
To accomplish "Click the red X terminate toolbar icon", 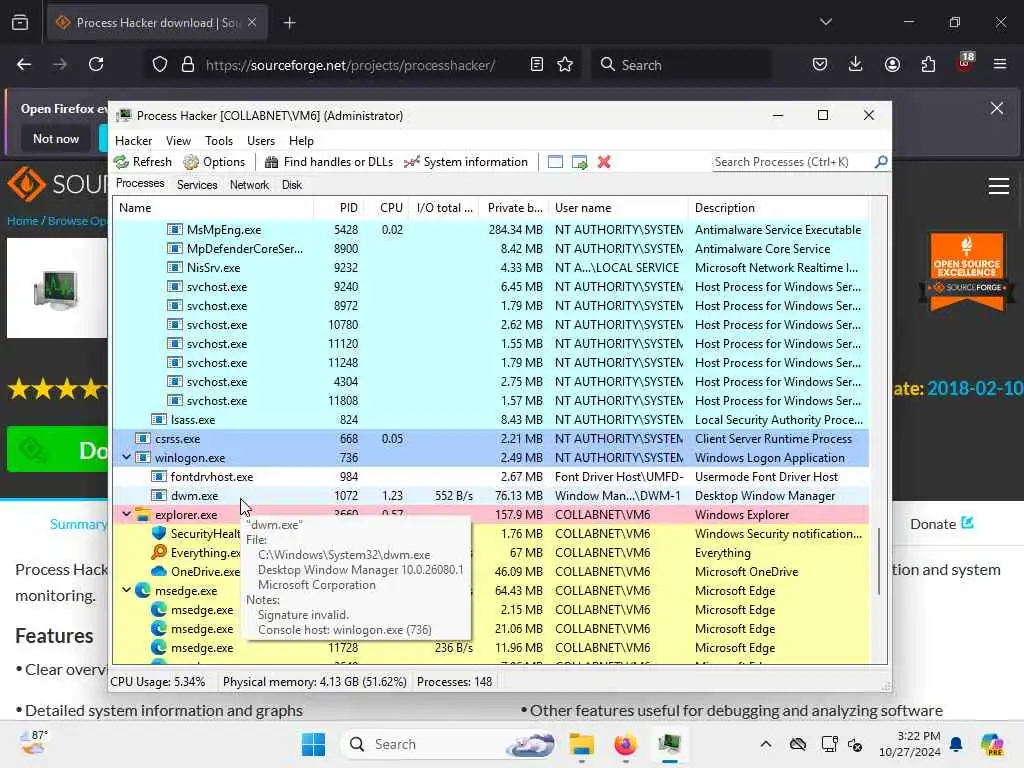I will coord(604,162).
